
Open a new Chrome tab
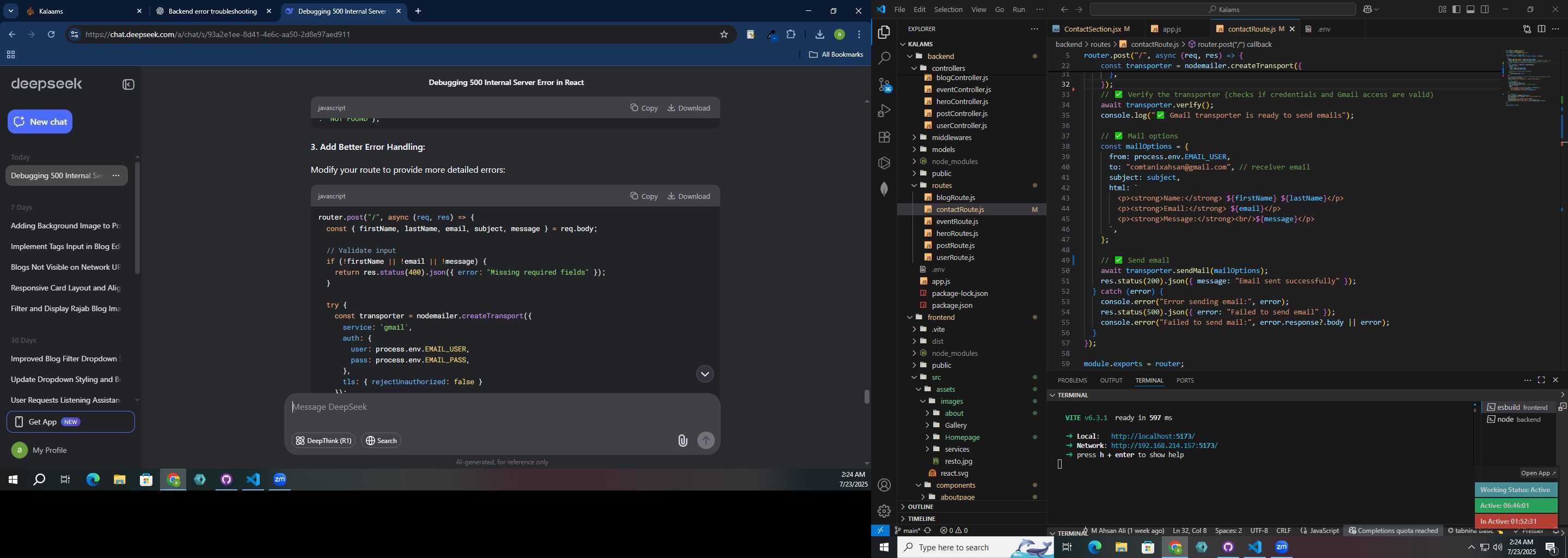[418, 11]
